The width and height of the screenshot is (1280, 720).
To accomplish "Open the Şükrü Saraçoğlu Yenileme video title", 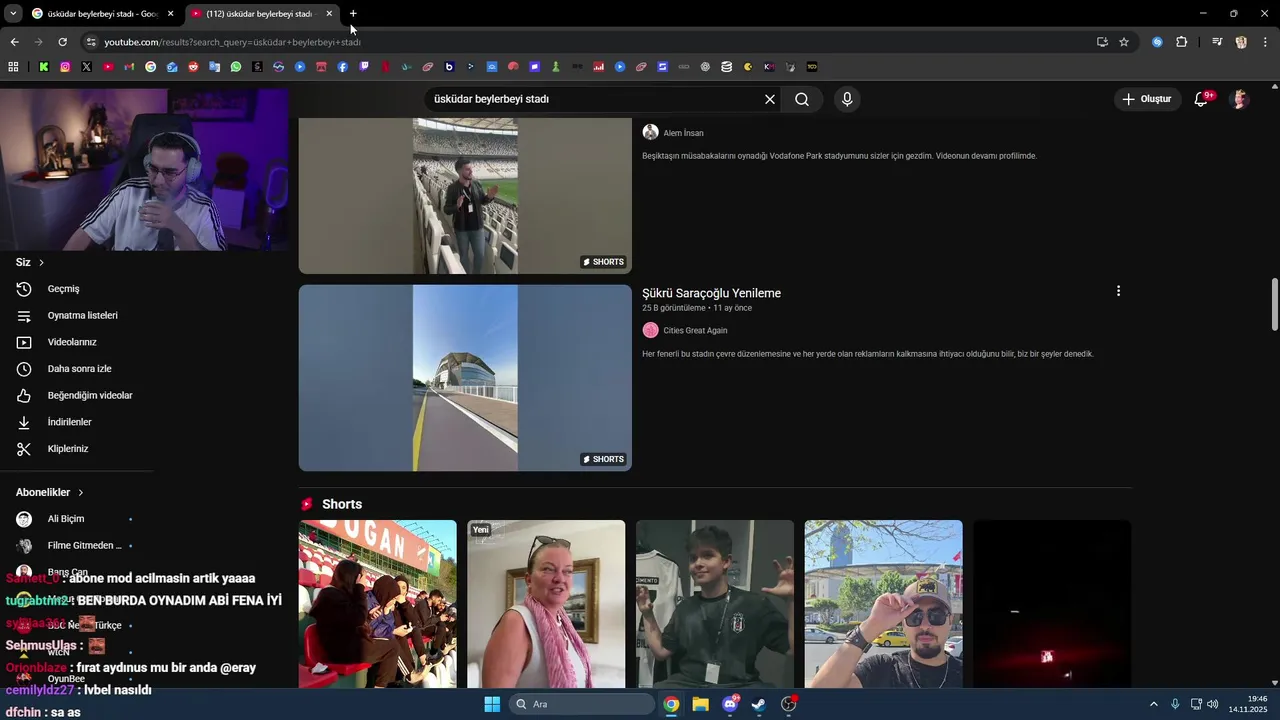I will point(711,293).
